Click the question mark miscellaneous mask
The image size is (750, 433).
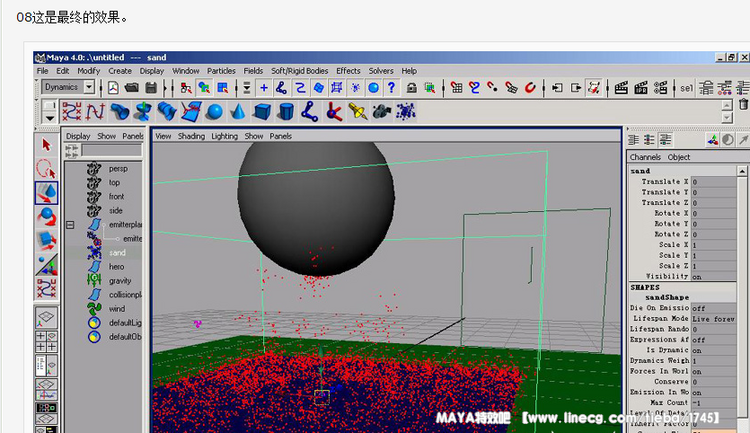pos(392,88)
